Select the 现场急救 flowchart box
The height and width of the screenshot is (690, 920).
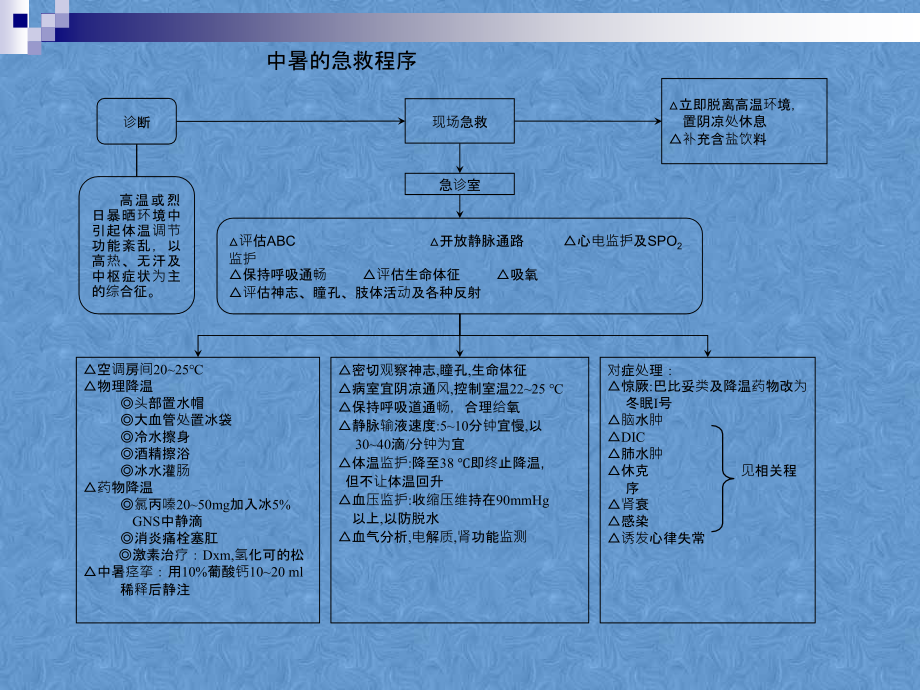459,121
